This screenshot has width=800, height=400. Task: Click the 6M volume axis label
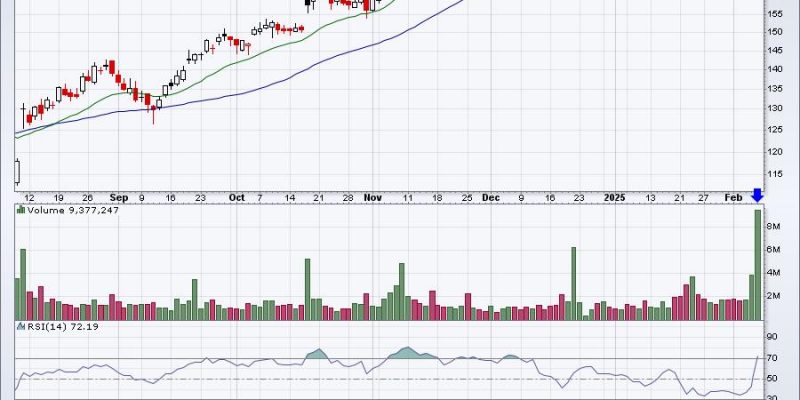point(773,249)
